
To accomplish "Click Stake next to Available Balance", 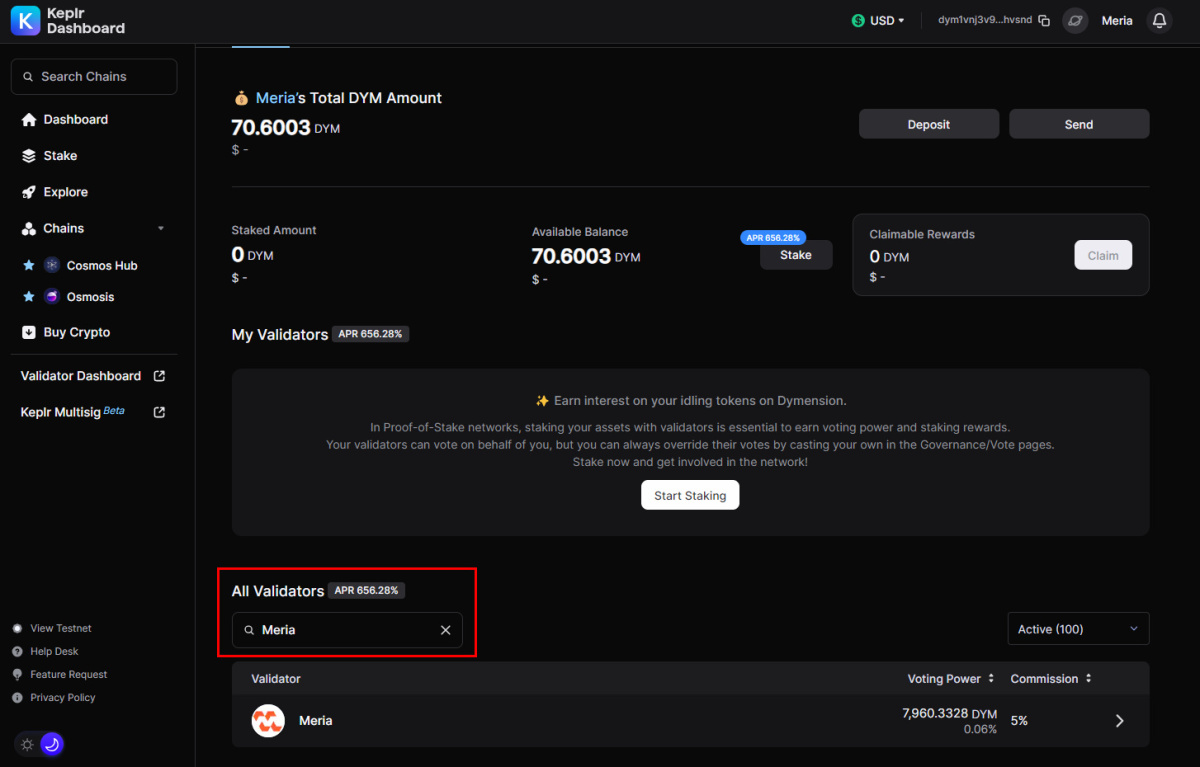I will pos(796,255).
